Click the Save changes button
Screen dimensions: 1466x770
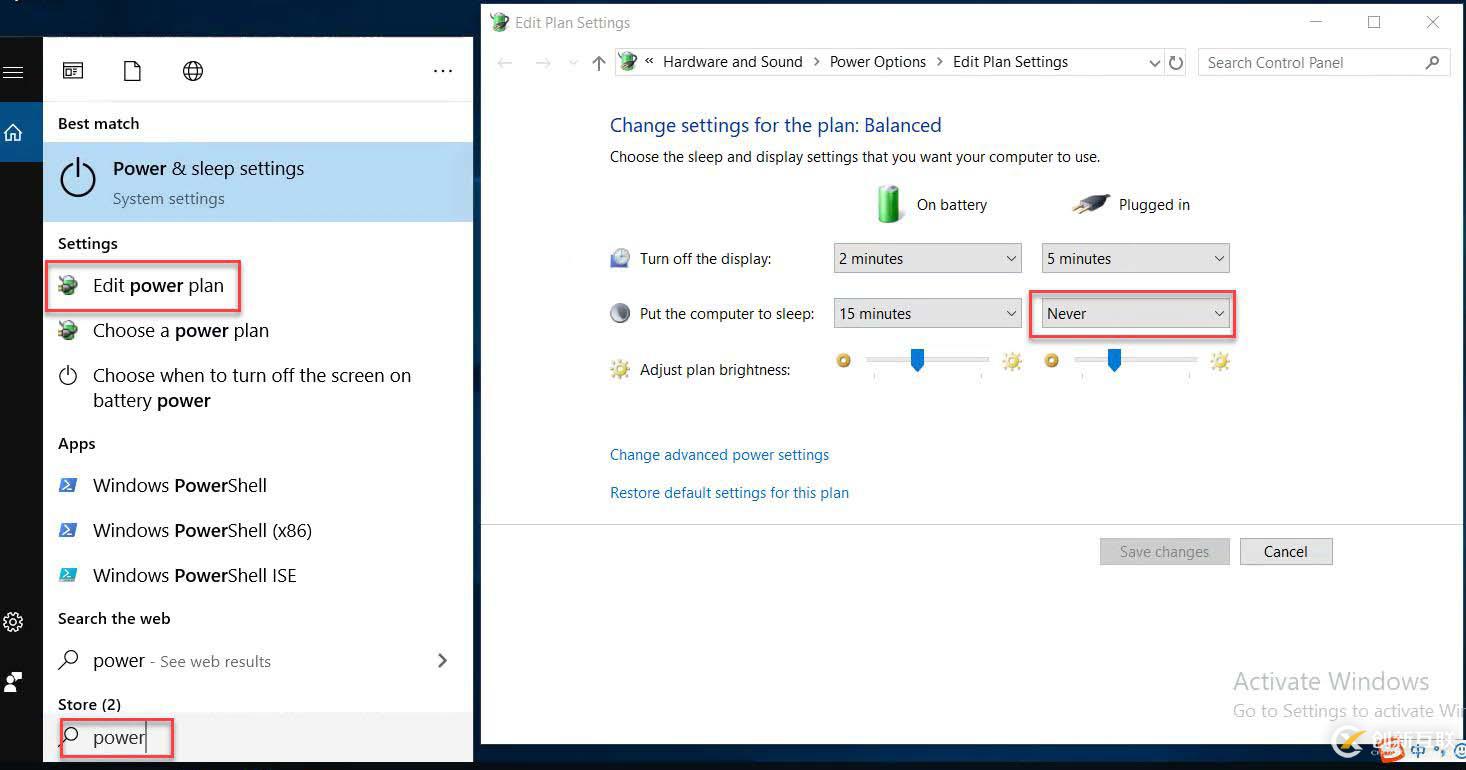(x=1164, y=552)
